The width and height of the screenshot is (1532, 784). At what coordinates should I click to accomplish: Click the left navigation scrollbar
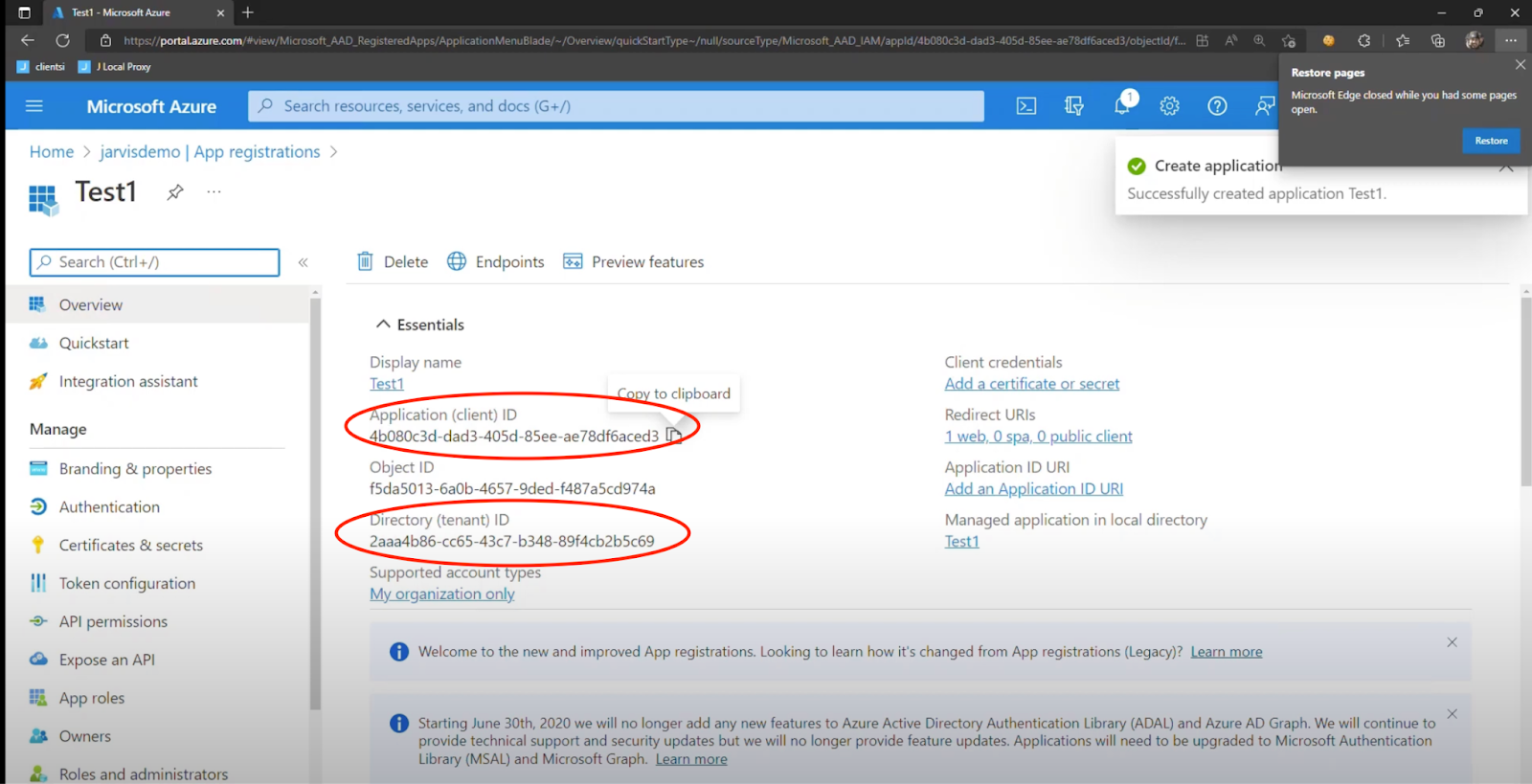pyautogui.click(x=315, y=503)
